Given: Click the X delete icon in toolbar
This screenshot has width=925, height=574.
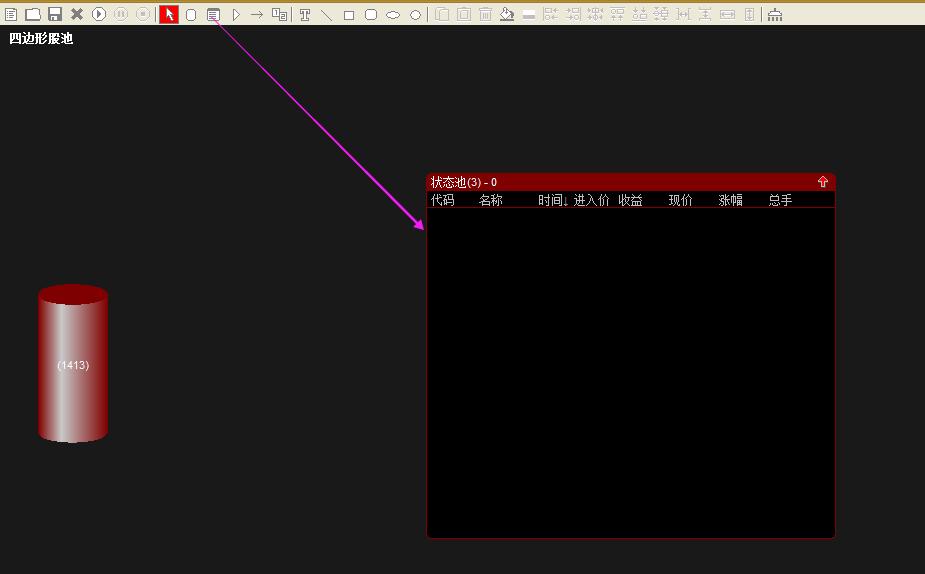Looking at the screenshot, I should point(77,14).
